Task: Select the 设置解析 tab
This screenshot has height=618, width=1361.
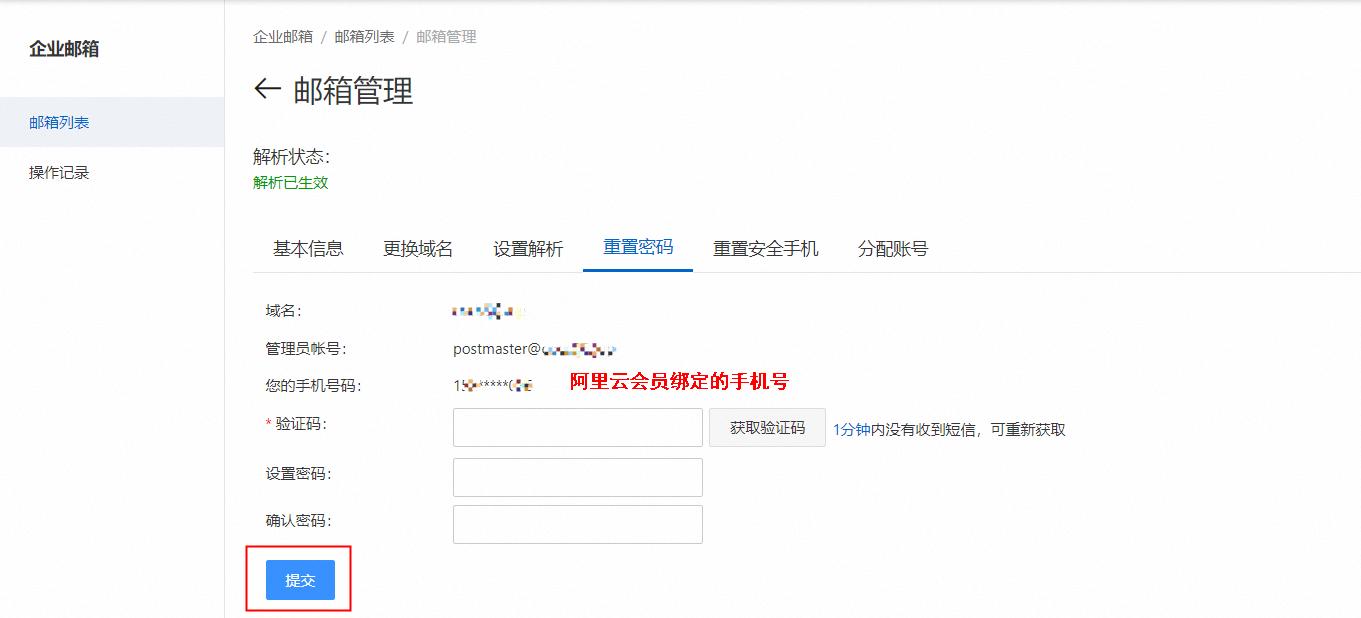Action: [528, 249]
